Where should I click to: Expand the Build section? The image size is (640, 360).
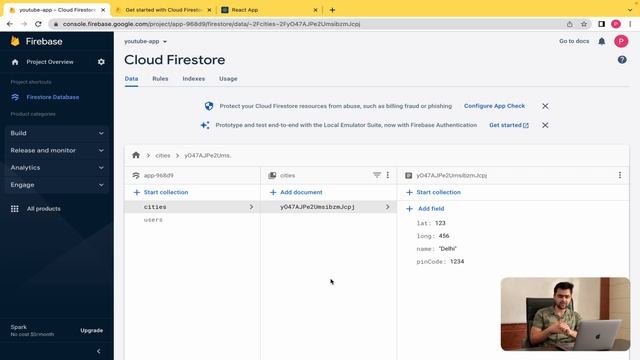click(57, 133)
